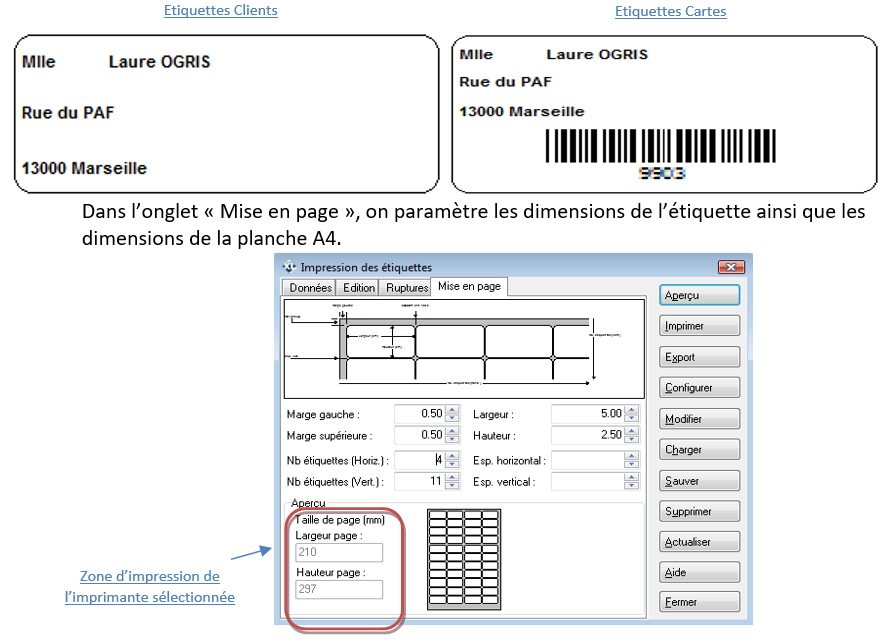Screen dimensions: 892x643
Task: Click the Imprimer button
Action: coord(699,325)
